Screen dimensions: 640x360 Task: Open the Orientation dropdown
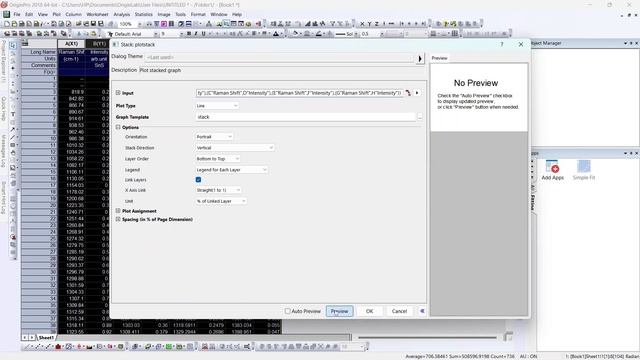coord(214,137)
